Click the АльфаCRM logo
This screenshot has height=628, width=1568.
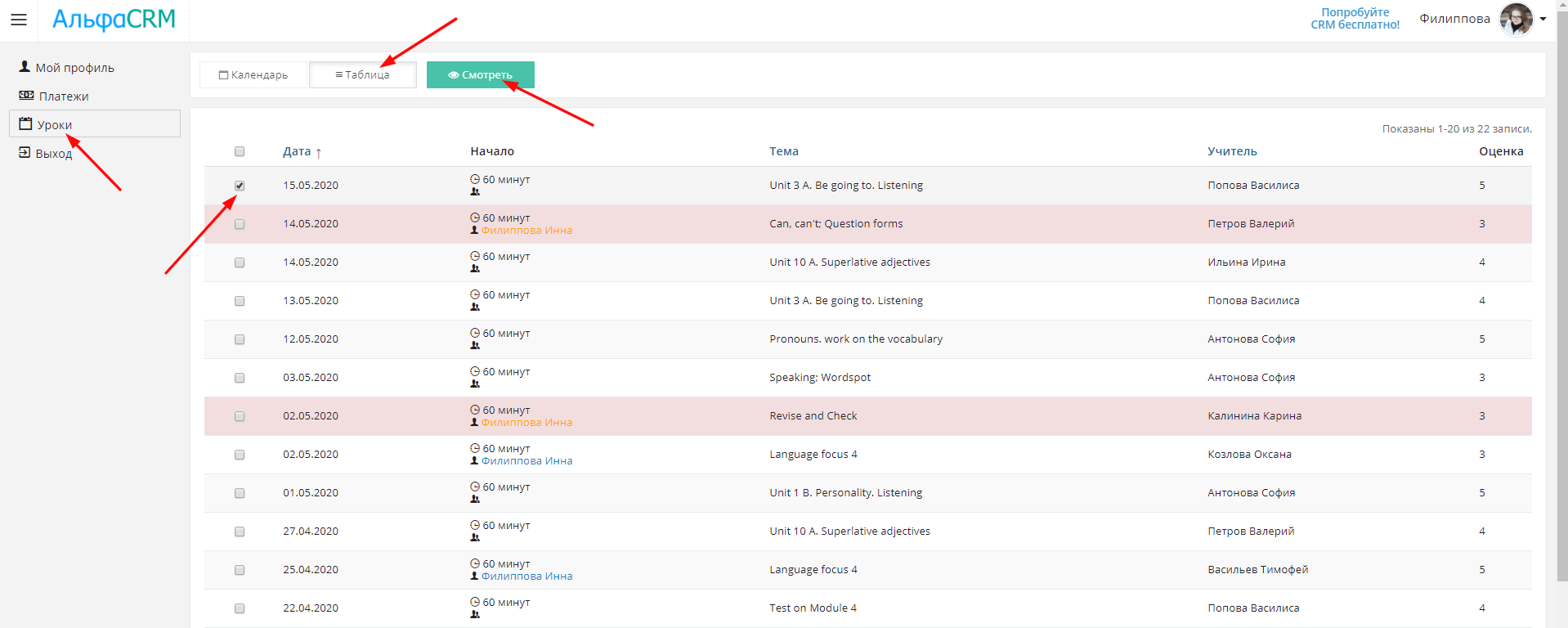[114, 20]
